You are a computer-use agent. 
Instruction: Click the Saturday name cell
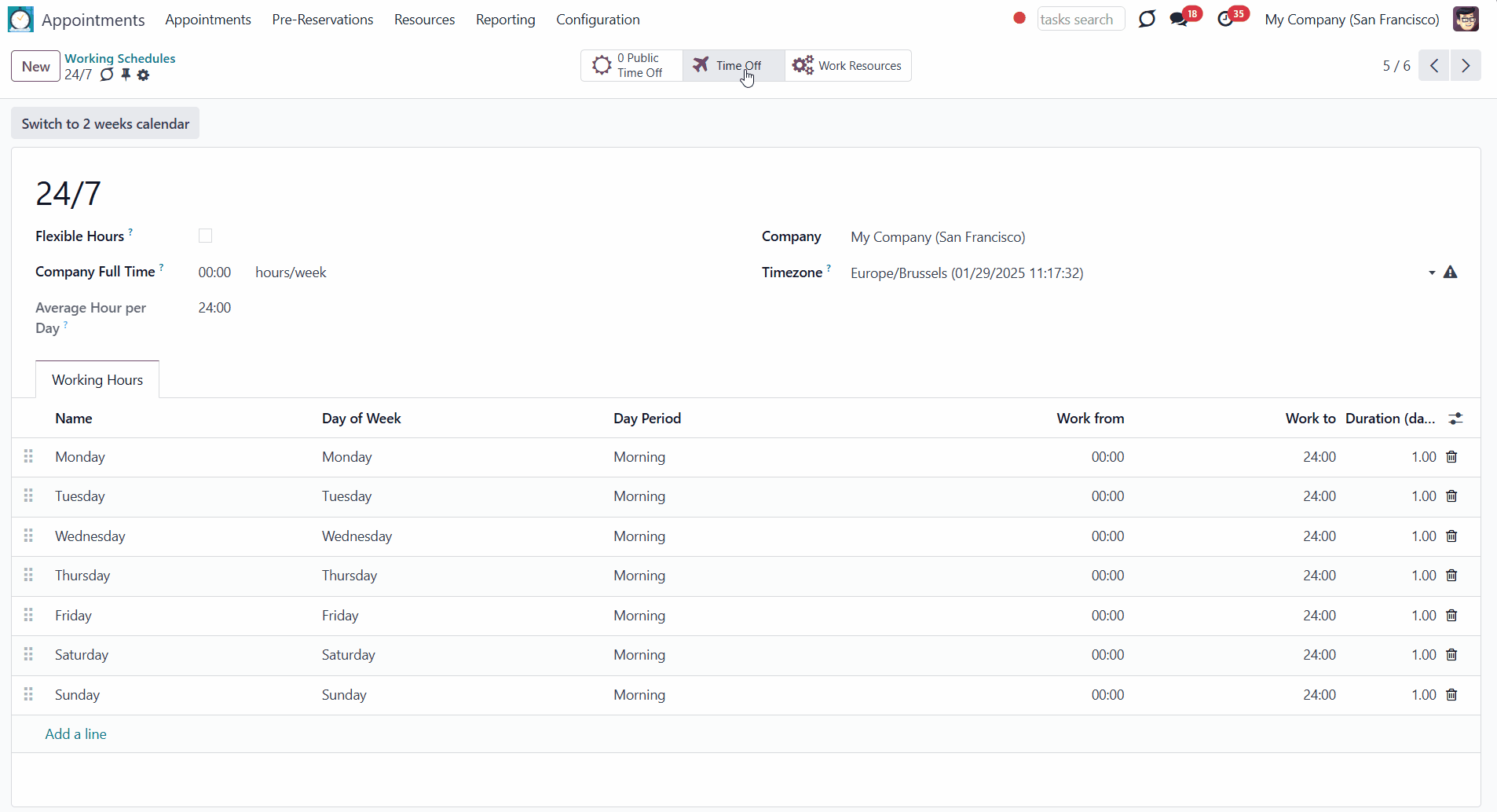pos(82,655)
